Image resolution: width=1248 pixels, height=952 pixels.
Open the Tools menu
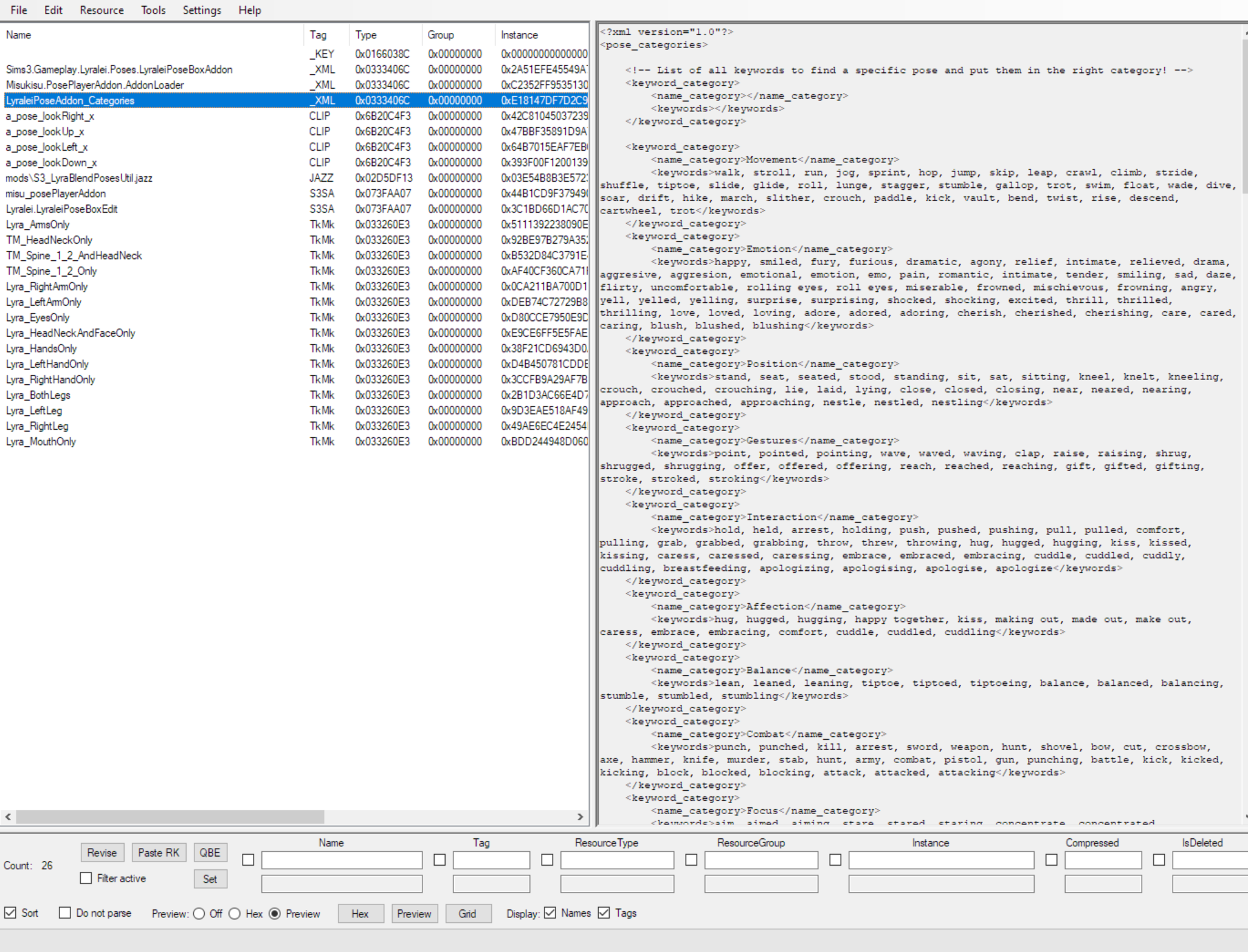click(x=153, y=10)
